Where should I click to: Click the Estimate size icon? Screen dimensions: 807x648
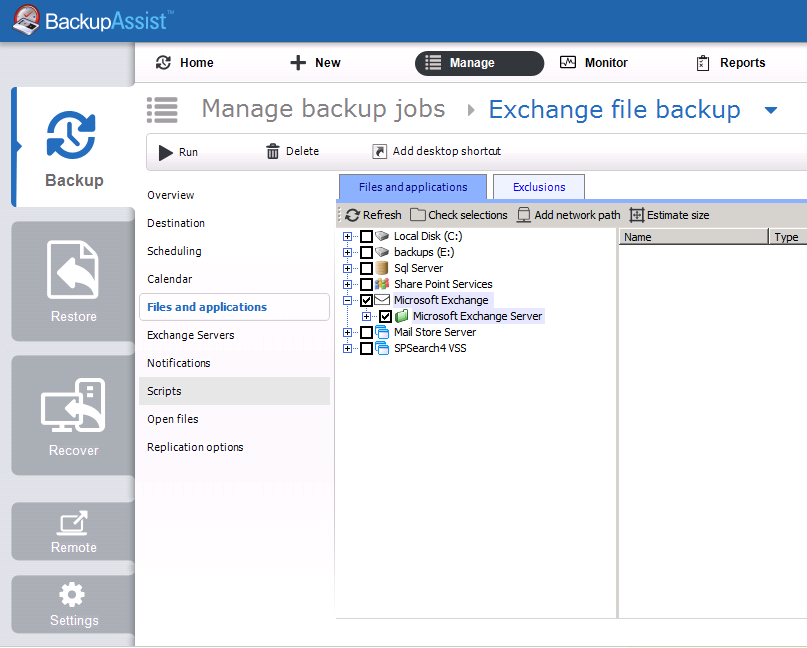click(x=637, y=215)
